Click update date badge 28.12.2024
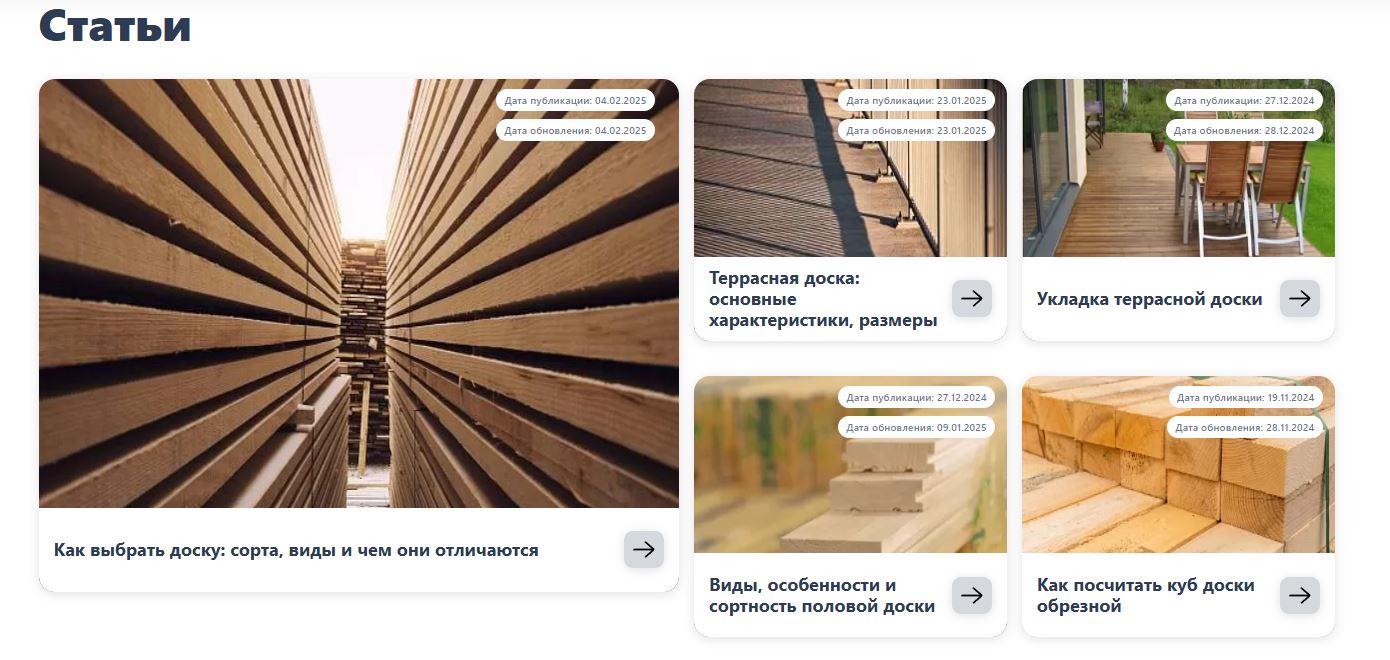 (x=1244, y=130)
